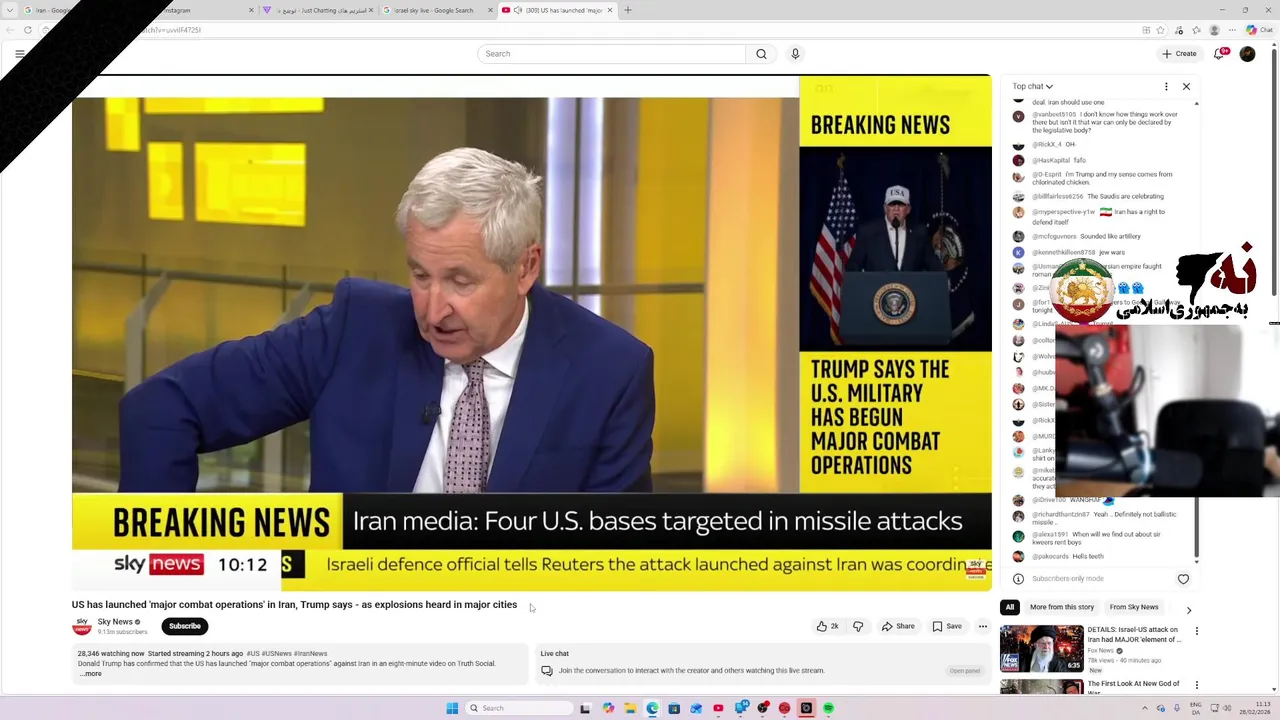The image size is (1280, 720).
Task: Open options for Fox News DETAILS video
Action: (1196, 632)
